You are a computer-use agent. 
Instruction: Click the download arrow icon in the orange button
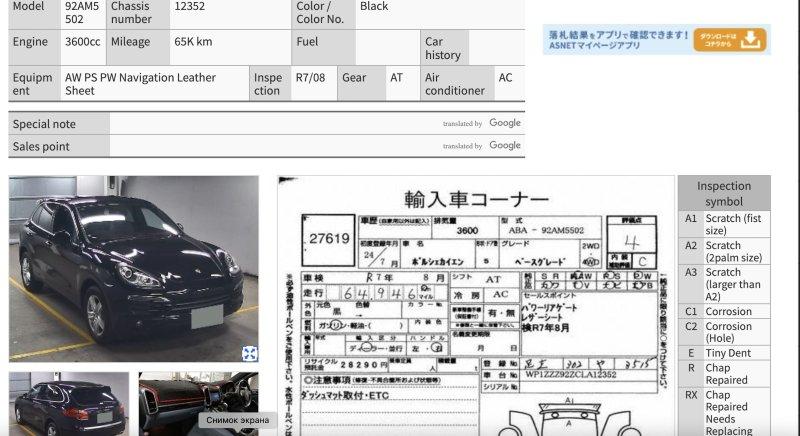(753, 39)
